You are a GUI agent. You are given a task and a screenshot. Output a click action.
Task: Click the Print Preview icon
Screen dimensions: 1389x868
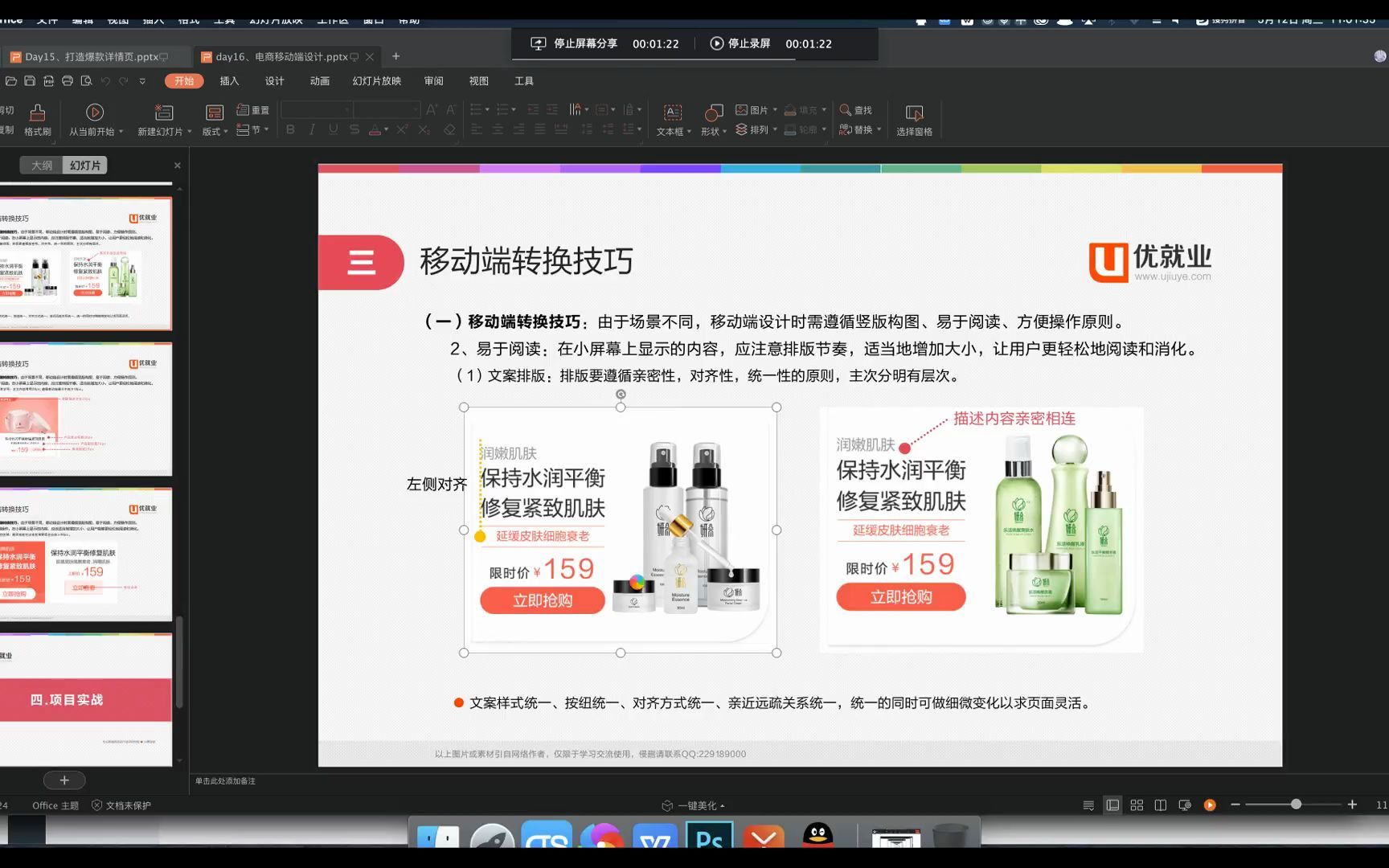(x=86, y=81)
